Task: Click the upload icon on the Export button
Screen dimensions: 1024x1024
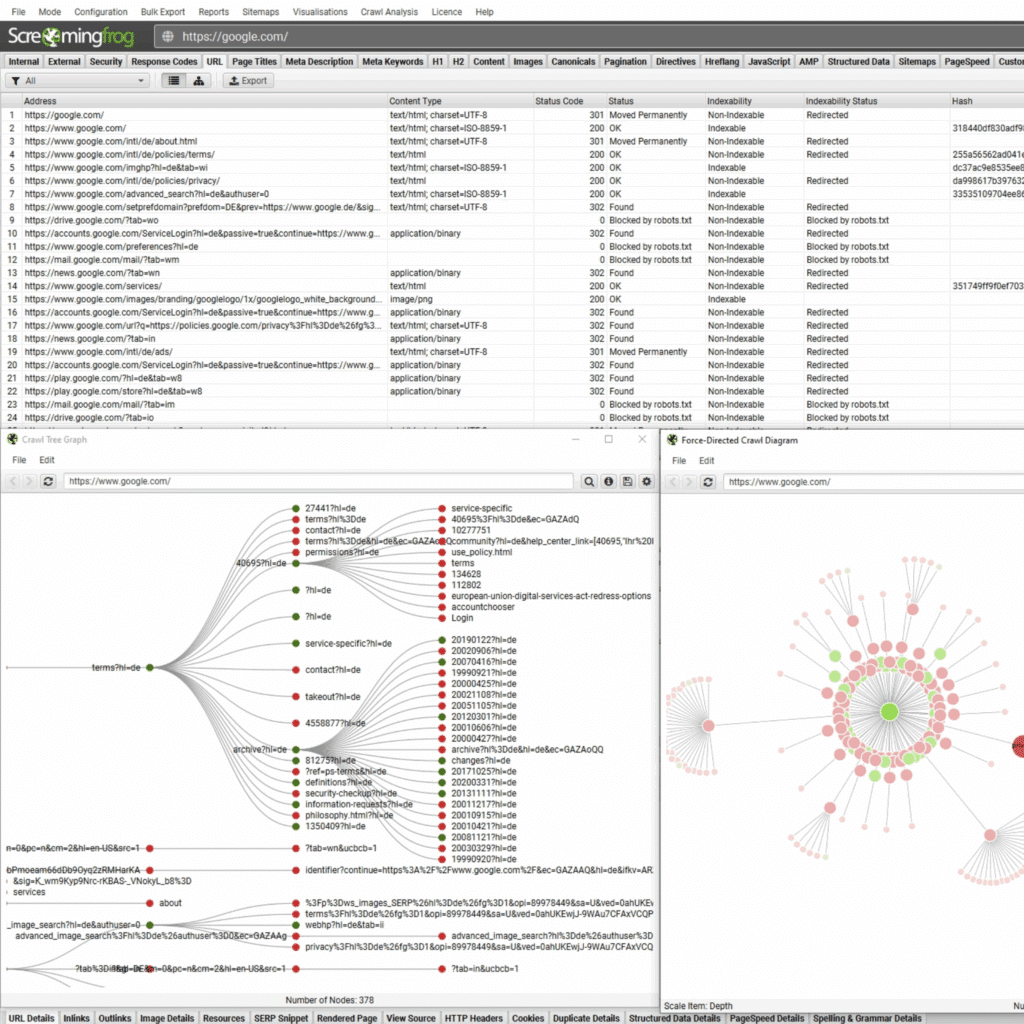Action: pyautogui.click(x=234, y=81)
